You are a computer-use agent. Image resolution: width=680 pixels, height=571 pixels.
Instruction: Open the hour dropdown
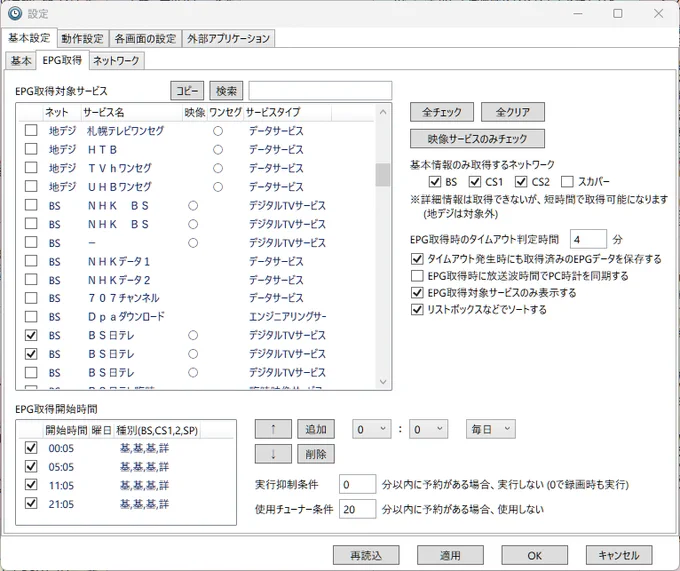coord(372,429)
